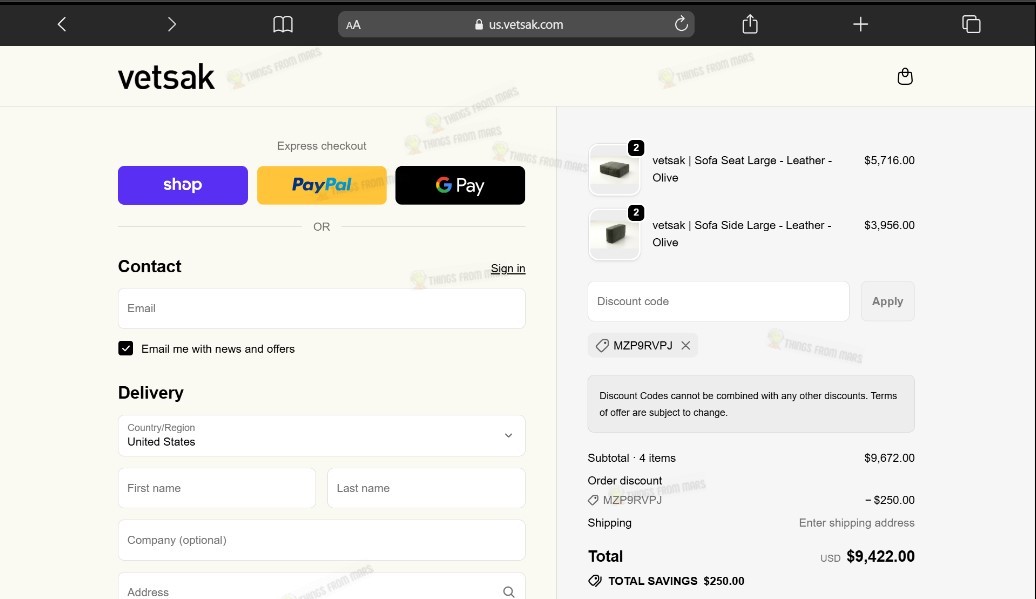Go back with the browser back arrow
The image size is (1036, 599).
pos(61,24)
